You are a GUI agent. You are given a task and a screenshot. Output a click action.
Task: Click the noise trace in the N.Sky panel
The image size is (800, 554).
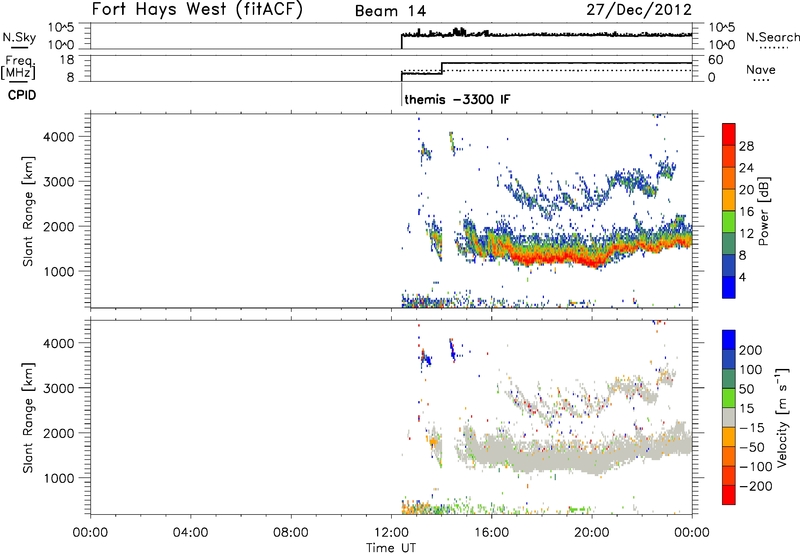pos(546,35)
